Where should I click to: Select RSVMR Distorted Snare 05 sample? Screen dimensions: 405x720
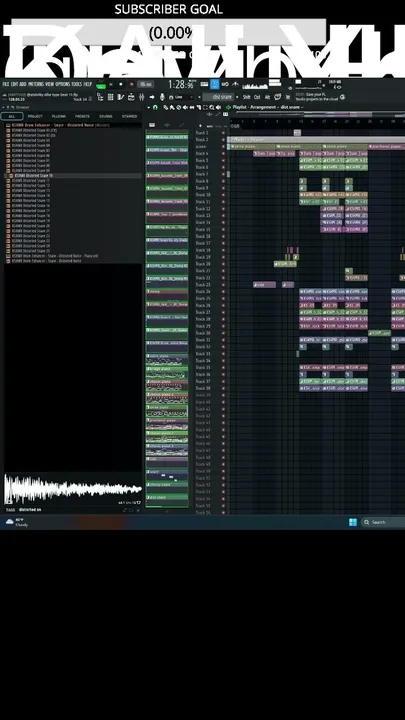pyautogui.click(x=31, y=150)
